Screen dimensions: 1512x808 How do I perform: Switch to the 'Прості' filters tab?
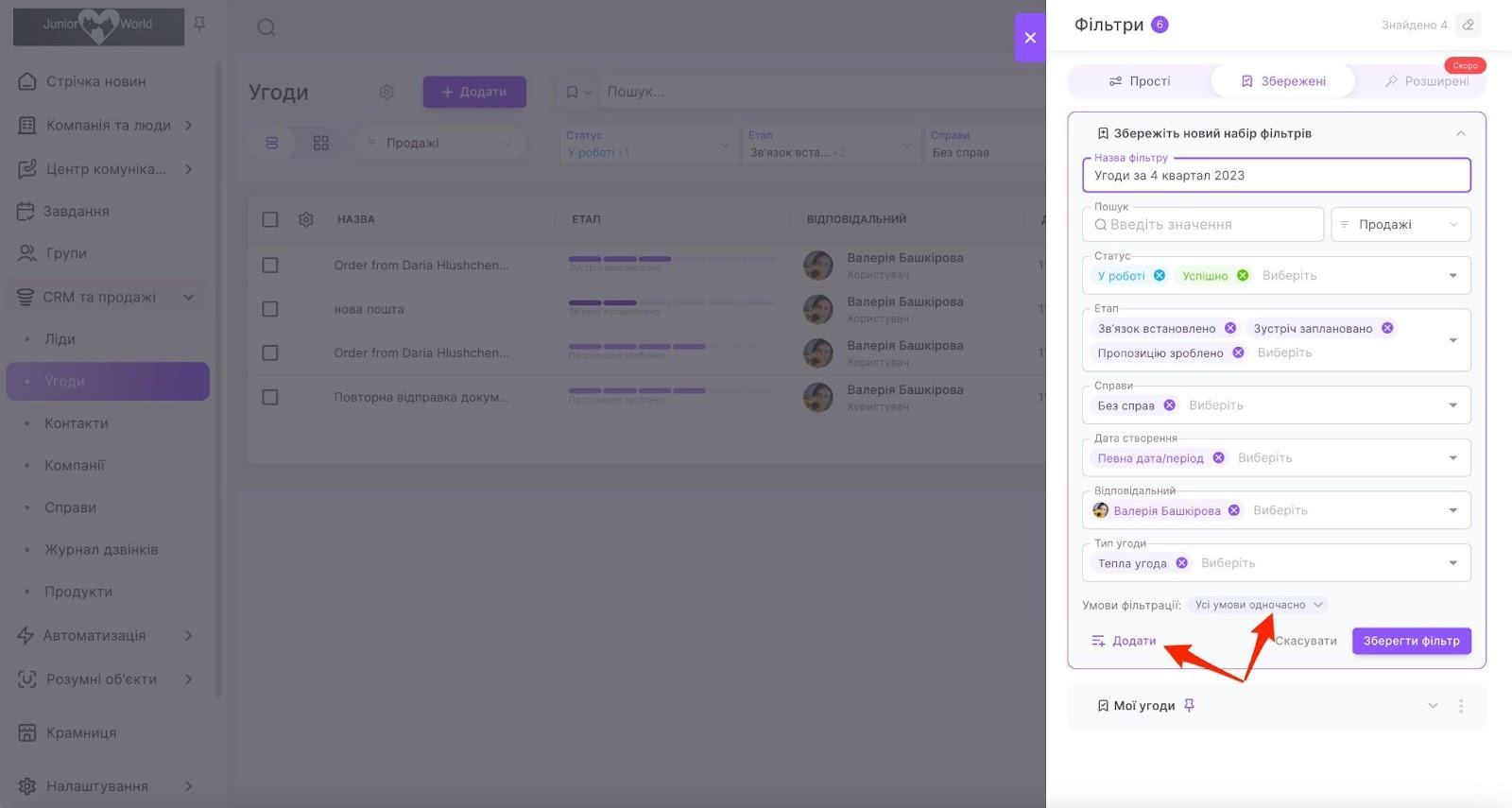coord(1140,81)
